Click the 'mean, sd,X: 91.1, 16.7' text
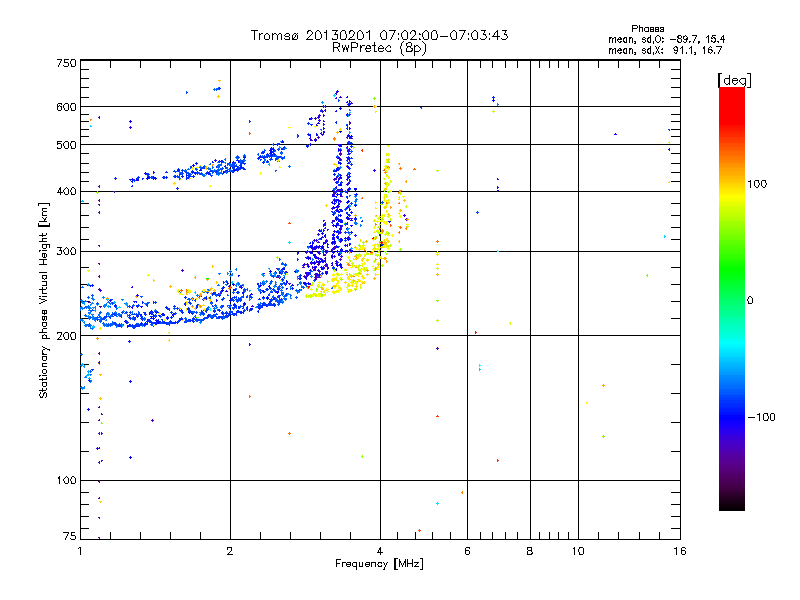800x600 pixels. coord(665,50)
